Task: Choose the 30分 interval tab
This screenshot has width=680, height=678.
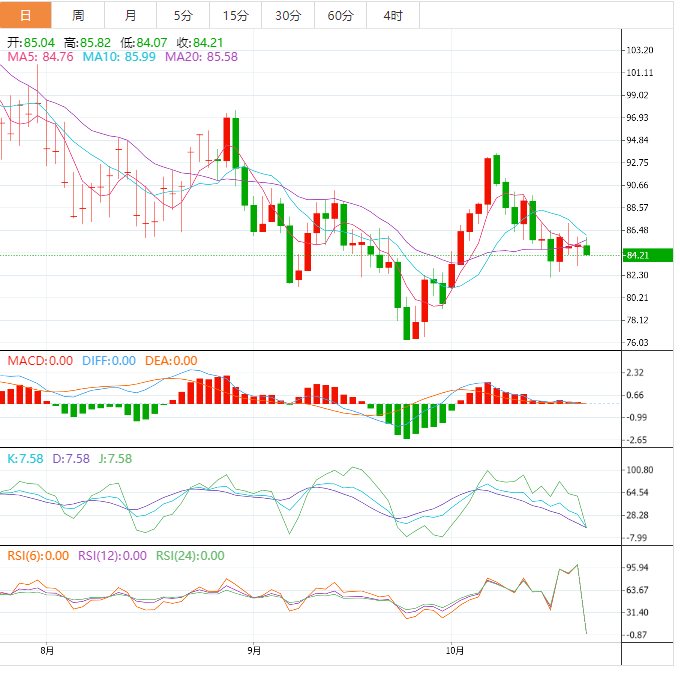Action: tap(287, 15)
